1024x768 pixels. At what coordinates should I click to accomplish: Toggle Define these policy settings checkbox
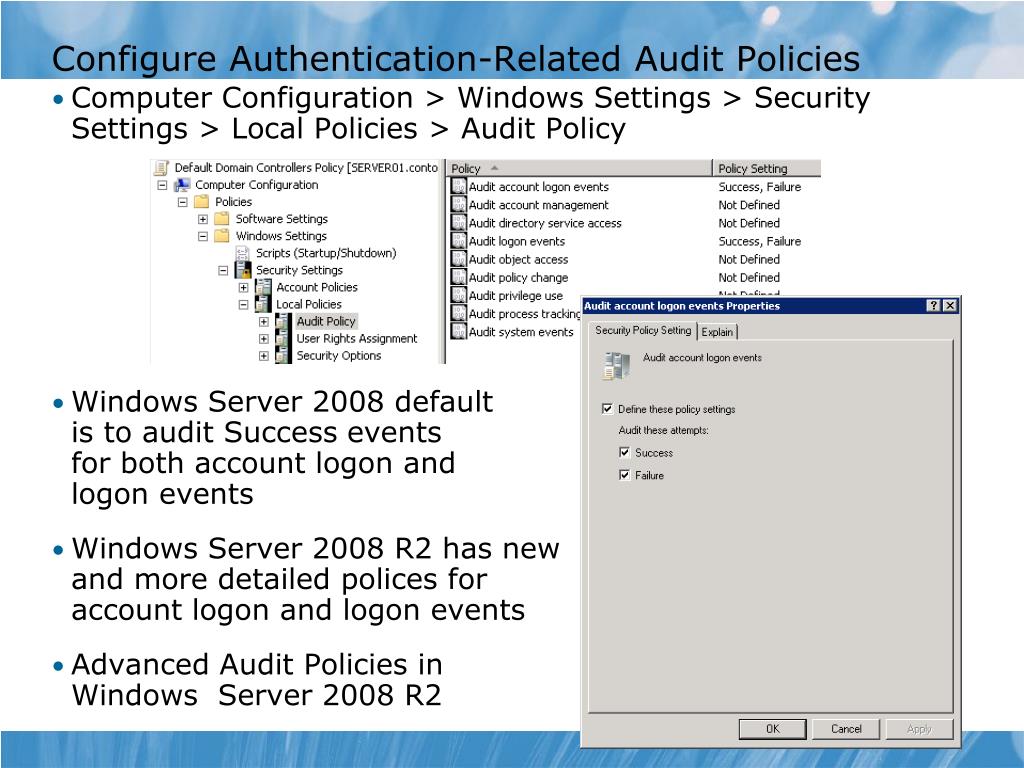tap(607, 409)
